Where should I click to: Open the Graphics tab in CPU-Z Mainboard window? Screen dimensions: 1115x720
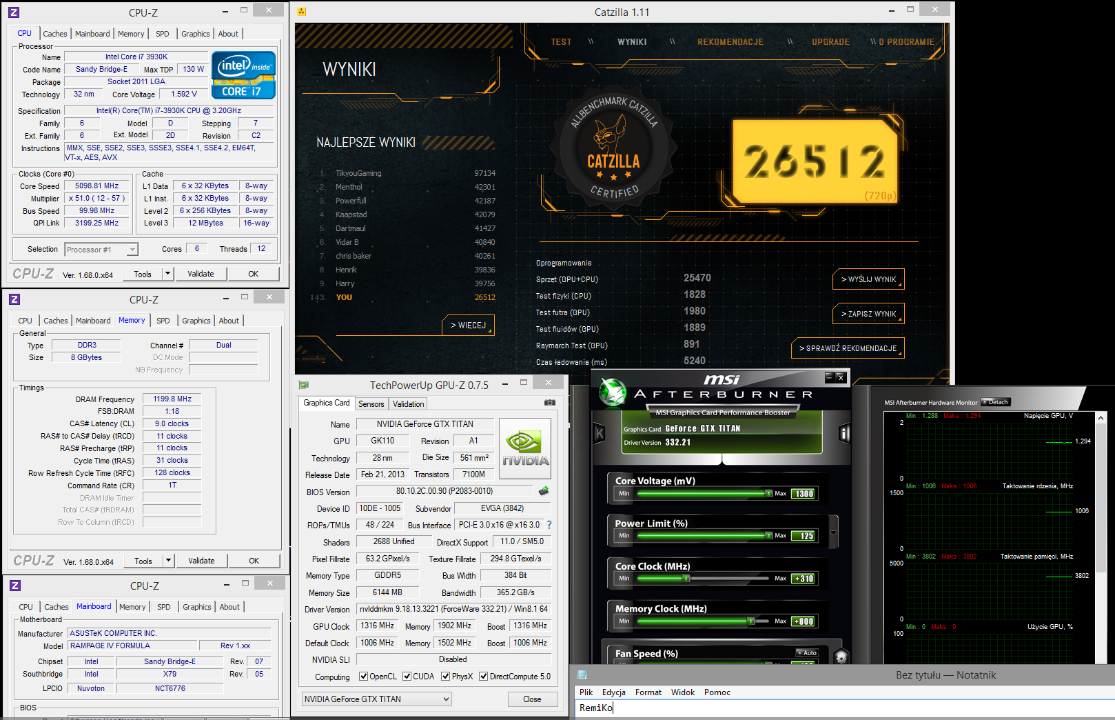tap(197, 607)
